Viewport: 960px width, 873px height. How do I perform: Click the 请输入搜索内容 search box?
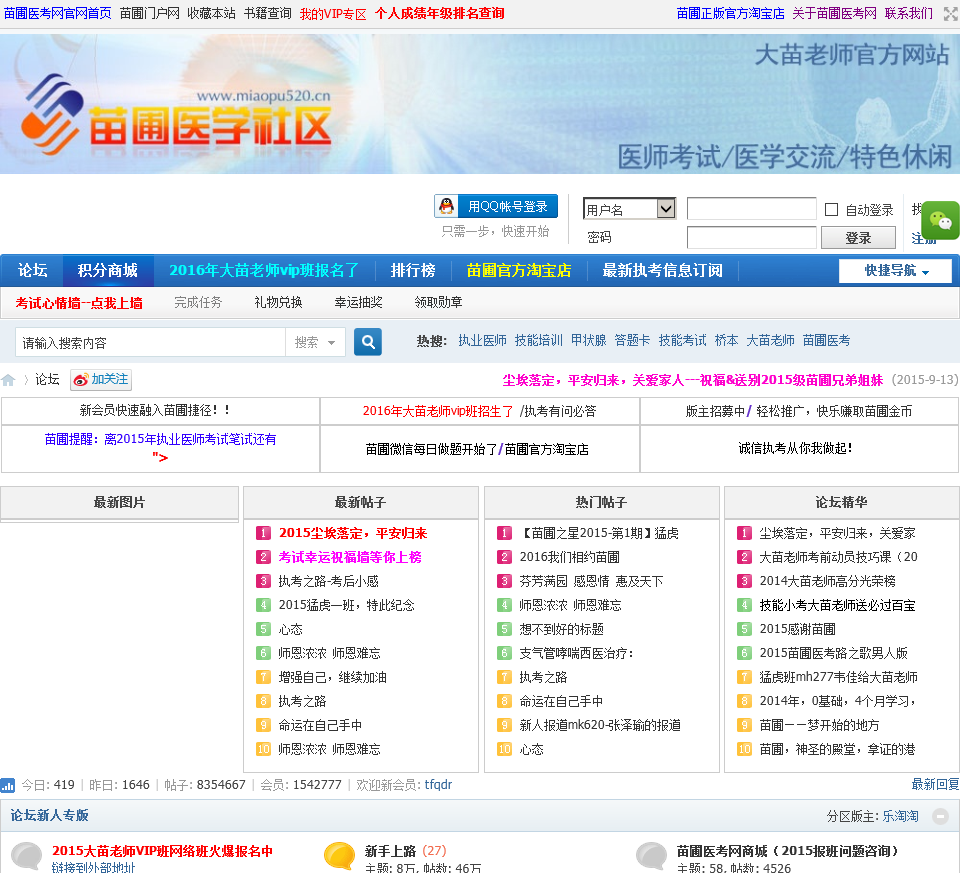point(151,342)
